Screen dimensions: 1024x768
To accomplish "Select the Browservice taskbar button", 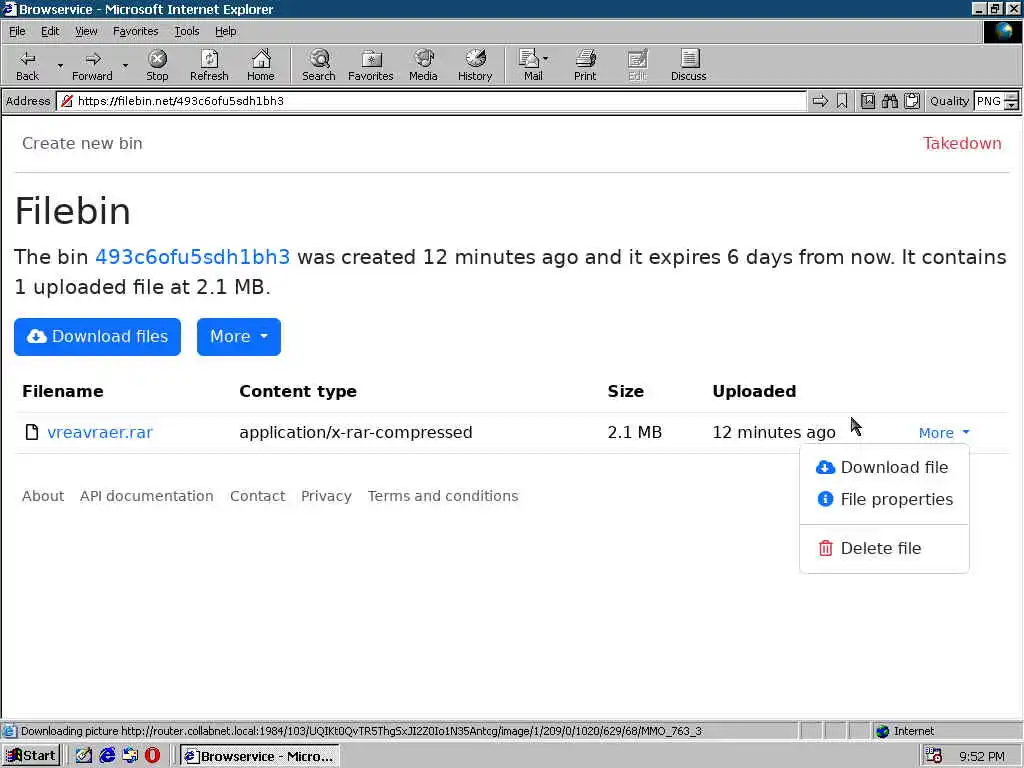I will 259,756.
